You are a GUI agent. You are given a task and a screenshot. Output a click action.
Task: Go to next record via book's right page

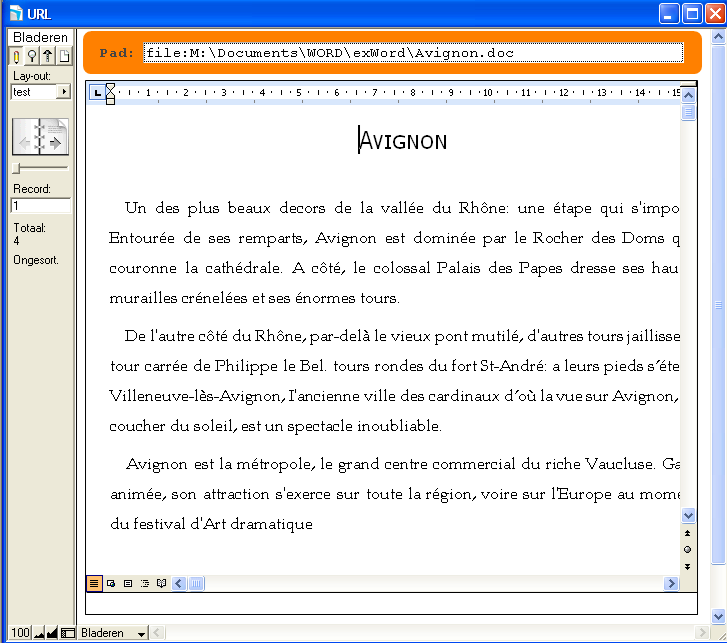coord(55,137)
